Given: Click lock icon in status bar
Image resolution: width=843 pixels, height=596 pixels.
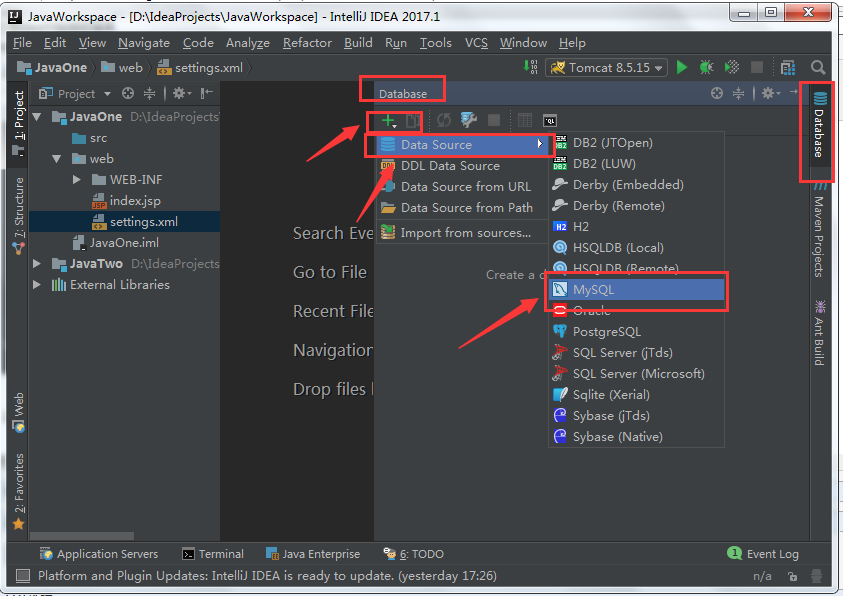Looking at the screenshot, I should pos(792,577).
